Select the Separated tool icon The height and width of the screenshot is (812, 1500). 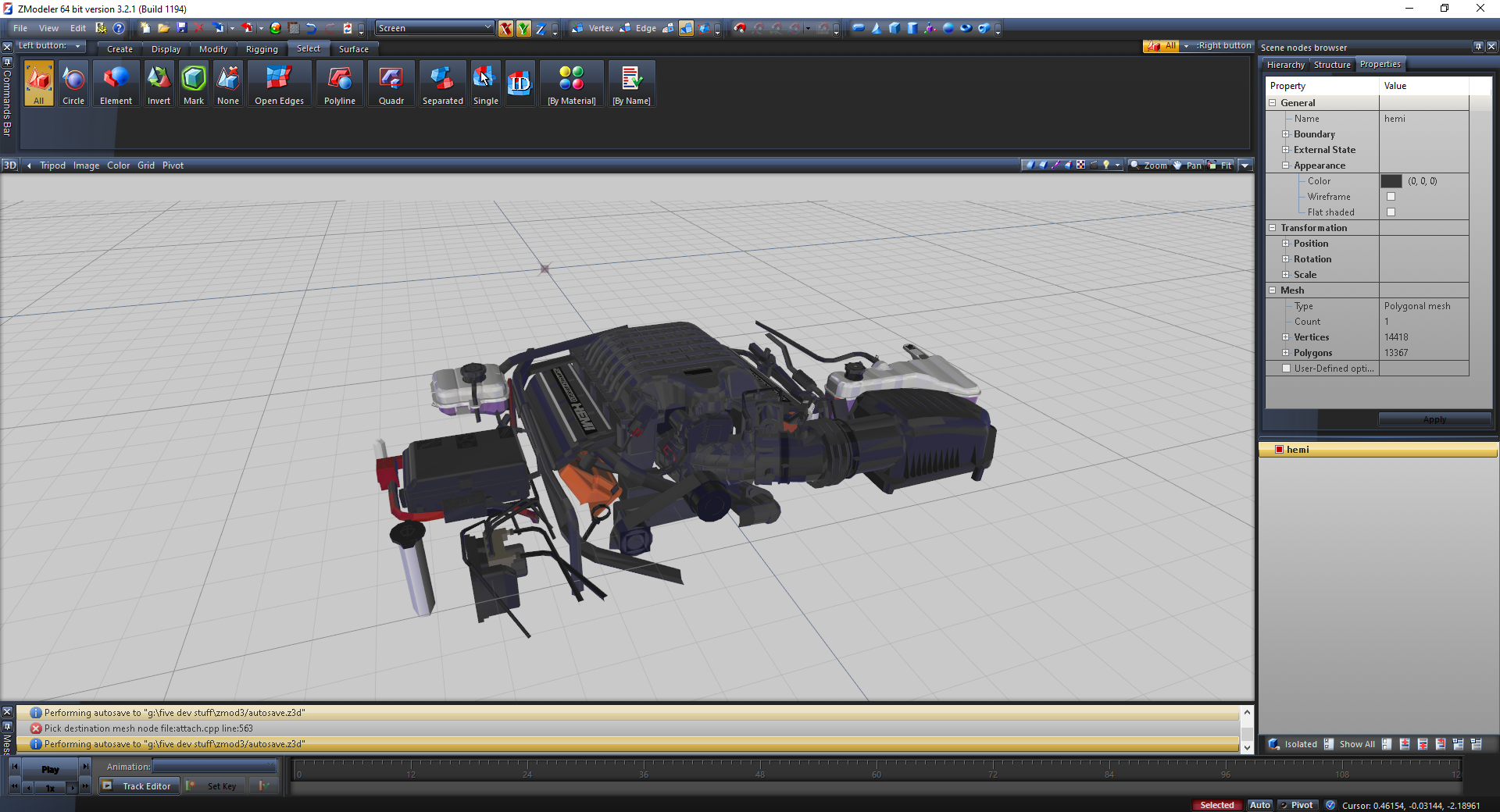[442, 84]
